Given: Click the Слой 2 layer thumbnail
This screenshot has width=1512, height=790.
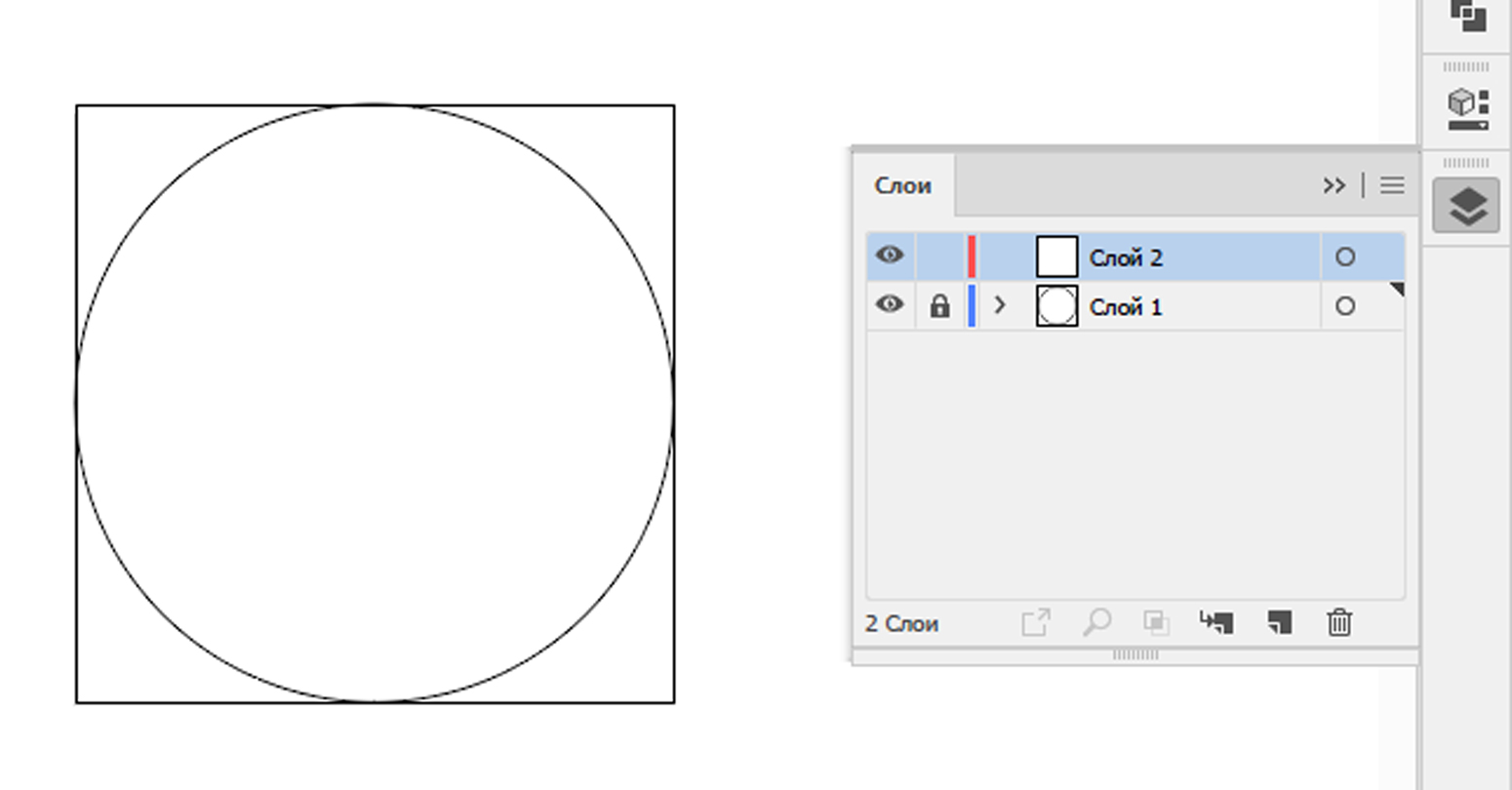Looking at the screenshot, I should pyautogui.click(x=1056, y=257).
